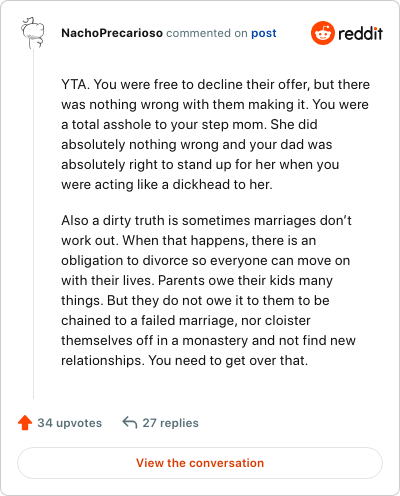This screenshot has height=496, width=400.
Task: Click the word "YTA" starting the comment
Action: tap(74, 84)
